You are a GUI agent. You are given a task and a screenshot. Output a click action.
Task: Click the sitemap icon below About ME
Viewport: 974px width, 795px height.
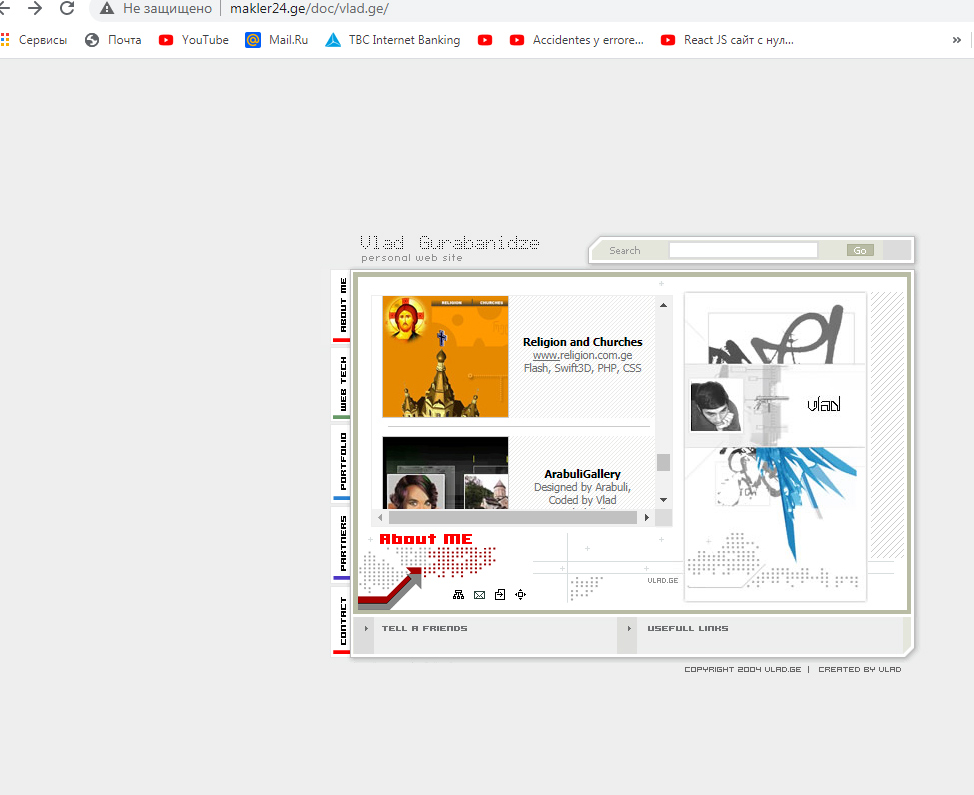click(x=458, y=595)
